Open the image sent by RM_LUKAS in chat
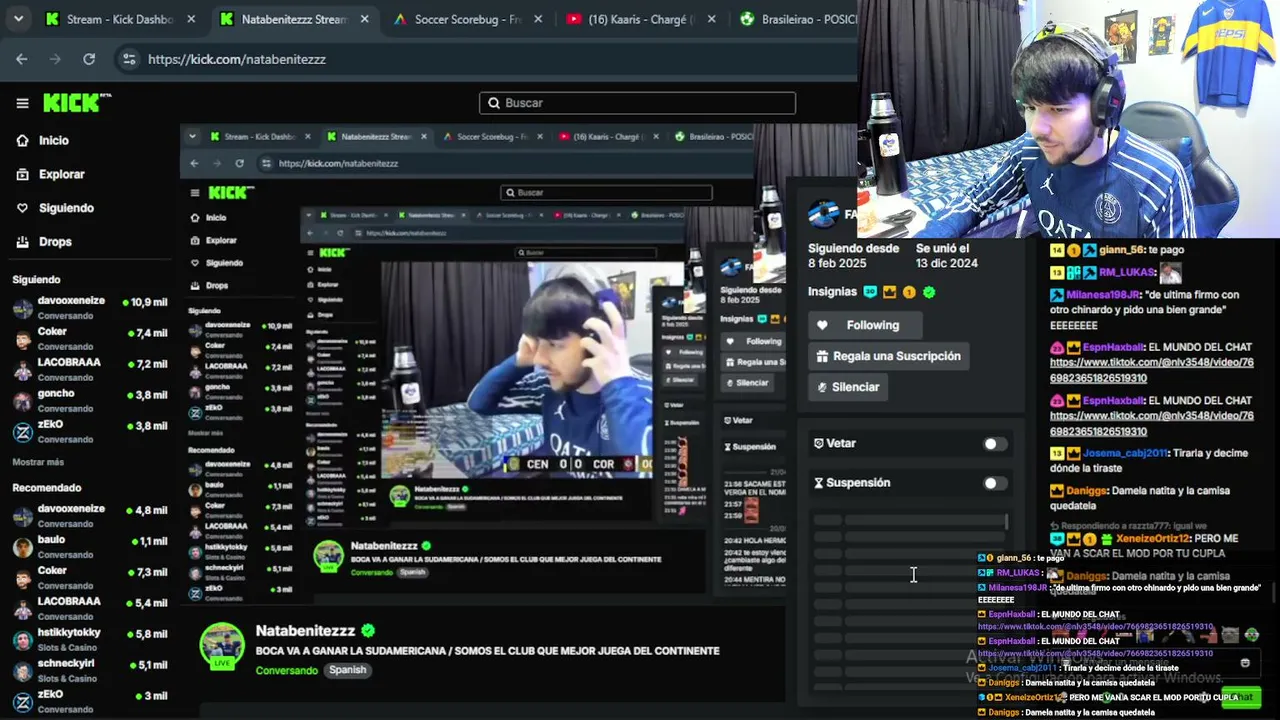 (x=1170, y=273)
